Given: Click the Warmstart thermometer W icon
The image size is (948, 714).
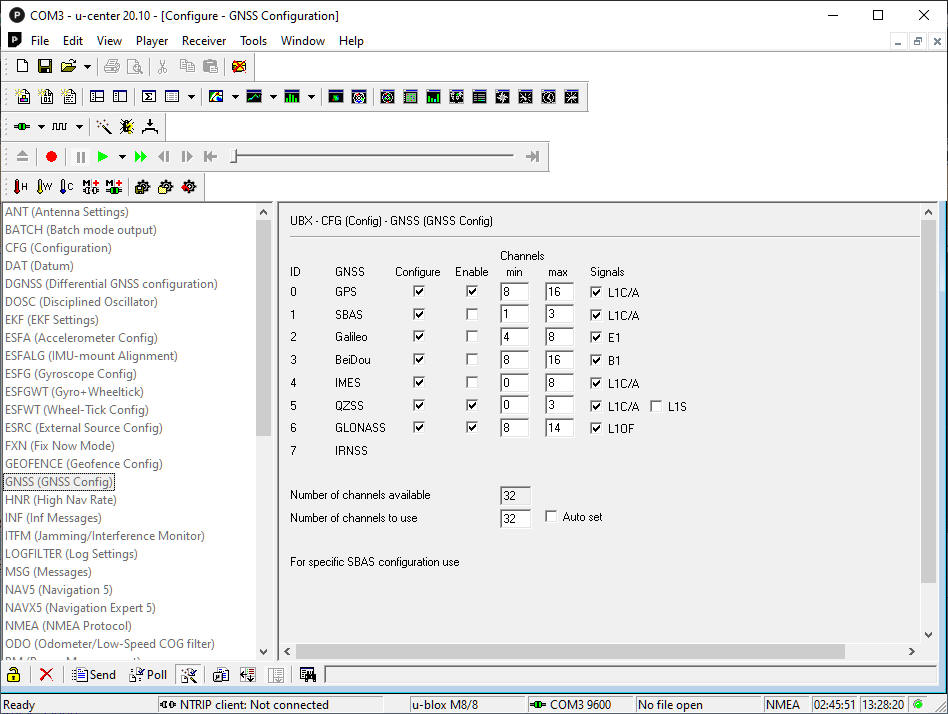Looking at the screenshot, I should (44, 187).
